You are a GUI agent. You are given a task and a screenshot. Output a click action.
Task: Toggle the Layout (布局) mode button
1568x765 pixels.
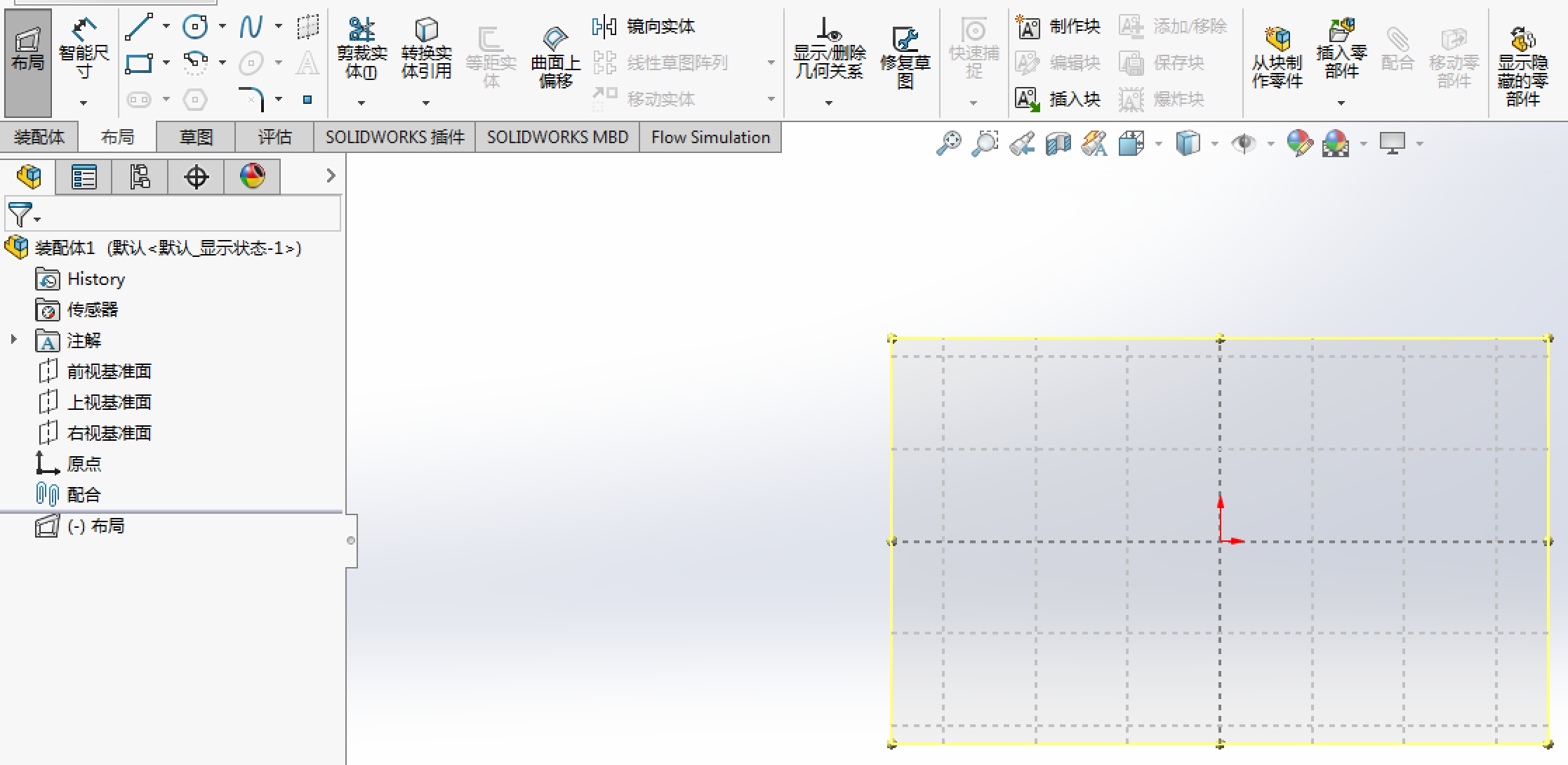28,62
